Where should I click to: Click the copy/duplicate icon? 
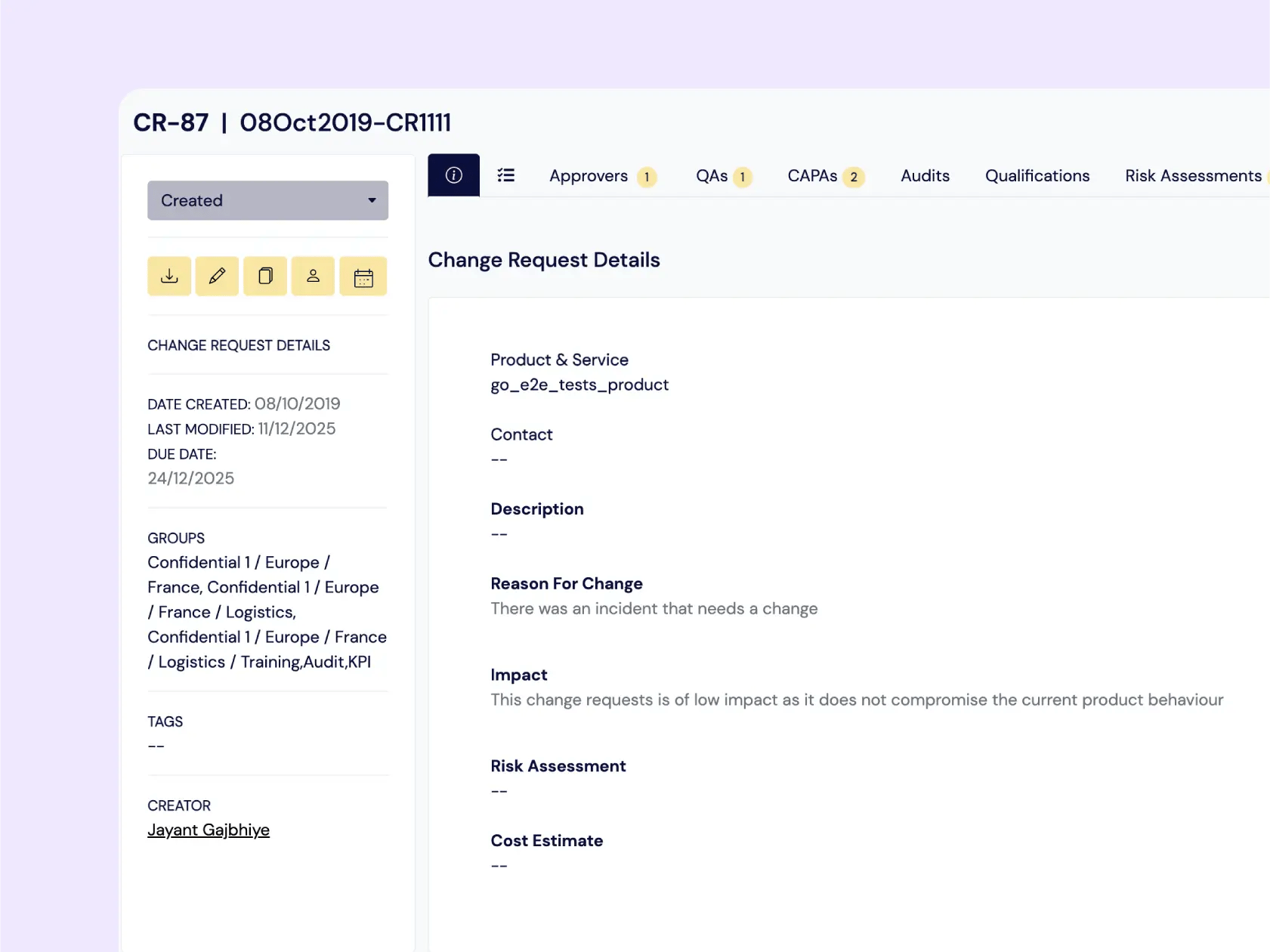click(x=265, y=276)
